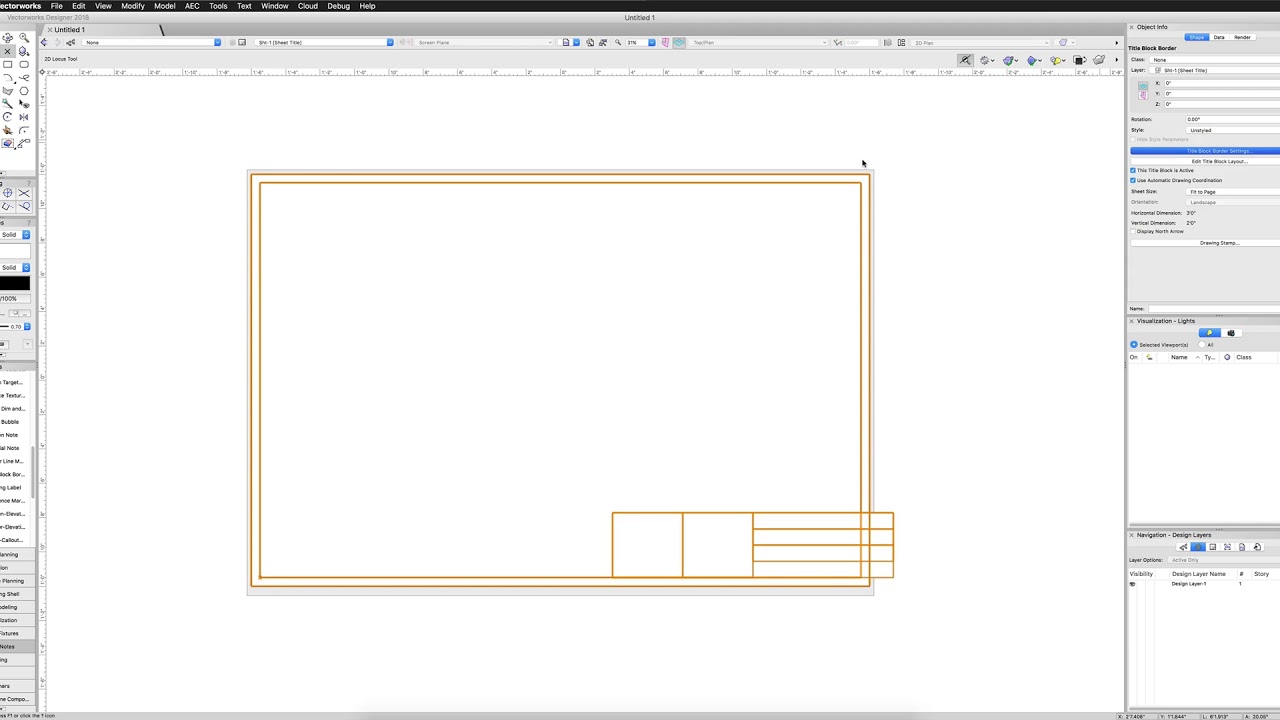The width and height of the screenshot is (1280, 720).
Task: Open the Help menu
Action: [x=367, y=6]
